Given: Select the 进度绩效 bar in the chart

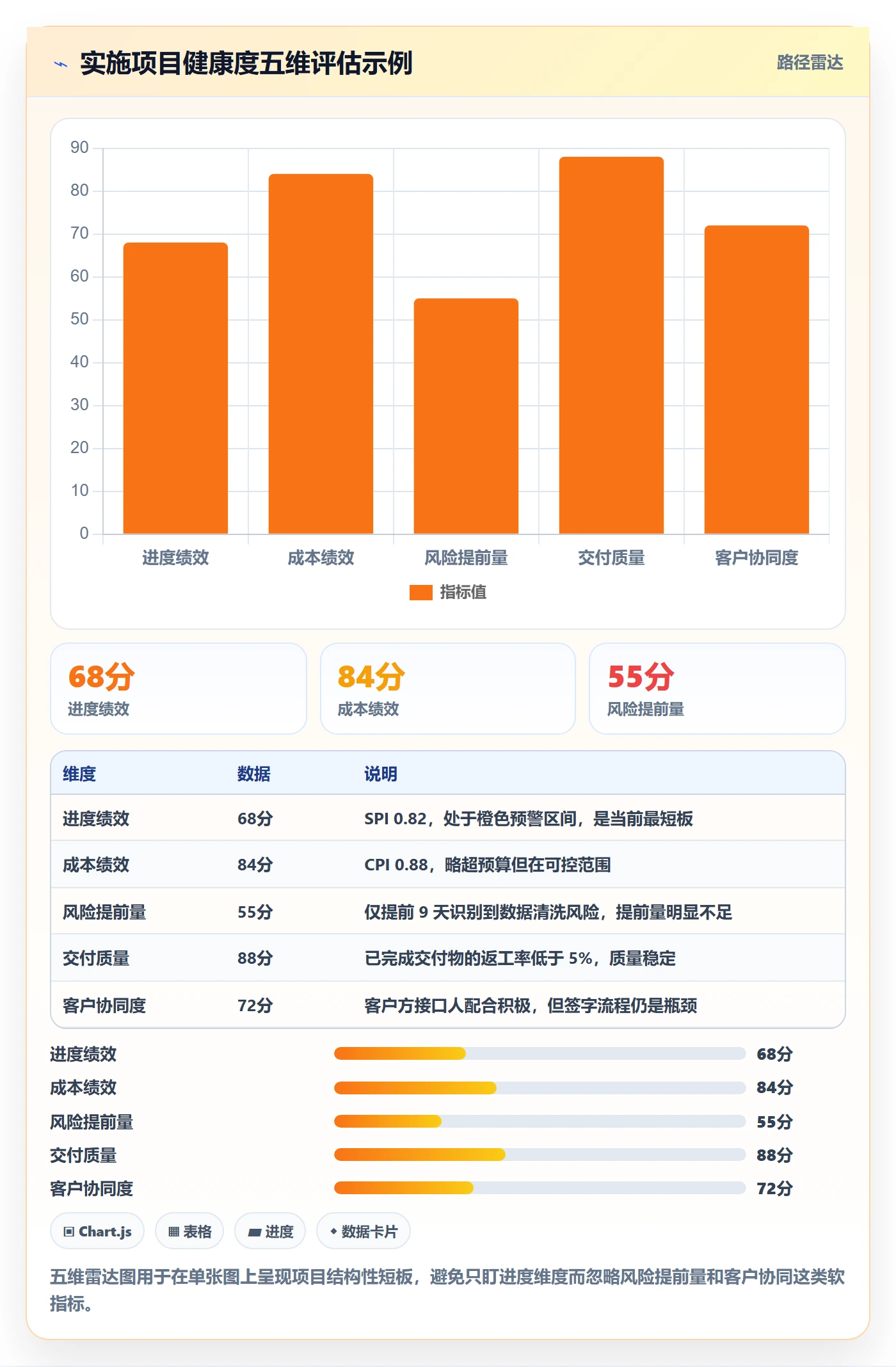Looking at the screenshot, I should pos(175,388).
